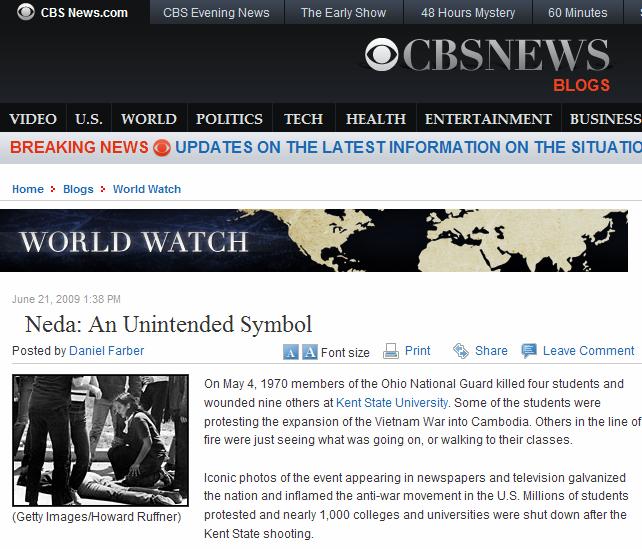
Task: Click the Leave Comment link
Action: pos(588,351)
